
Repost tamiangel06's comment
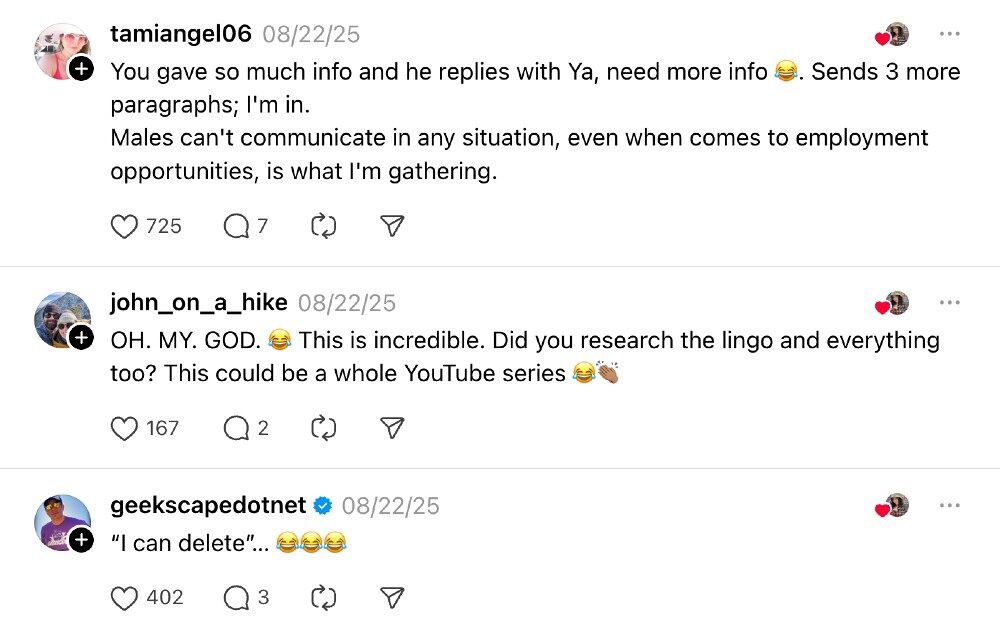tap(323, 227)
